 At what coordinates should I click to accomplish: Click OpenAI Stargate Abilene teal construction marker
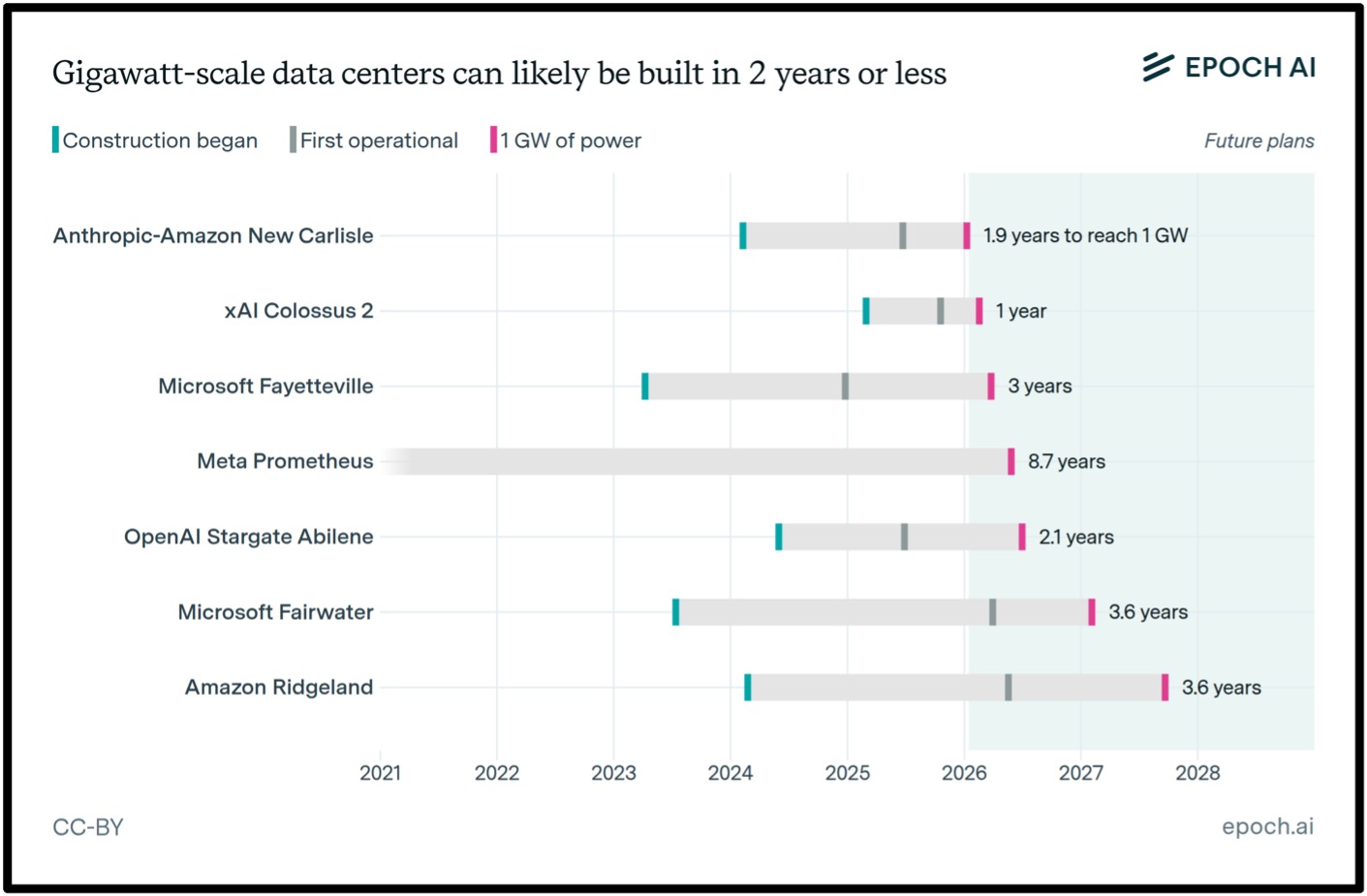[x=778, y=537]
